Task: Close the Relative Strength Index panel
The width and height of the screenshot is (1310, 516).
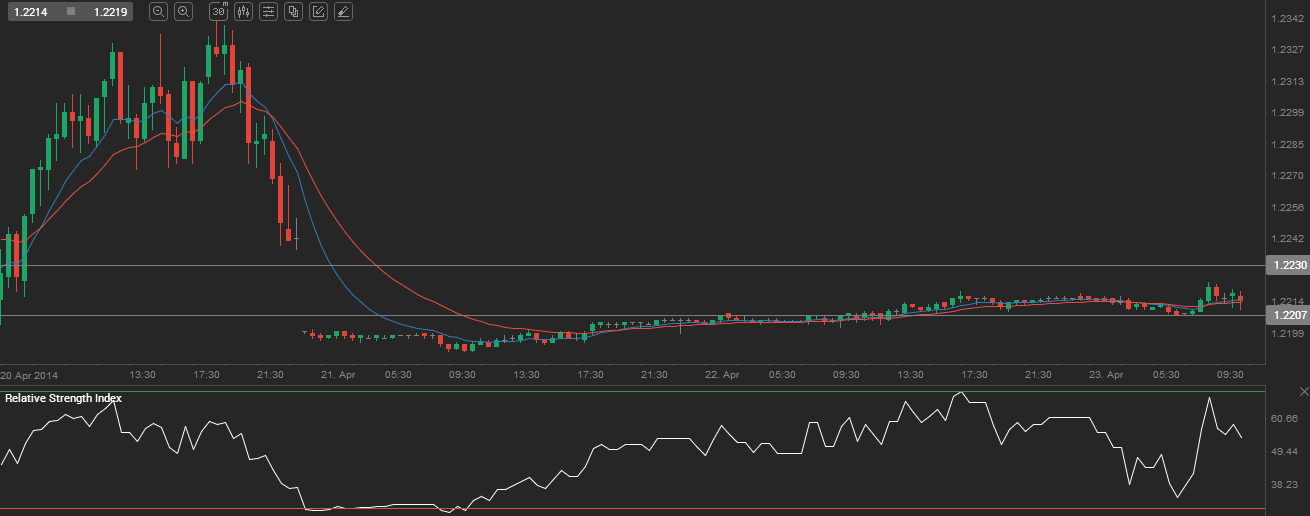Action: 1304,390
